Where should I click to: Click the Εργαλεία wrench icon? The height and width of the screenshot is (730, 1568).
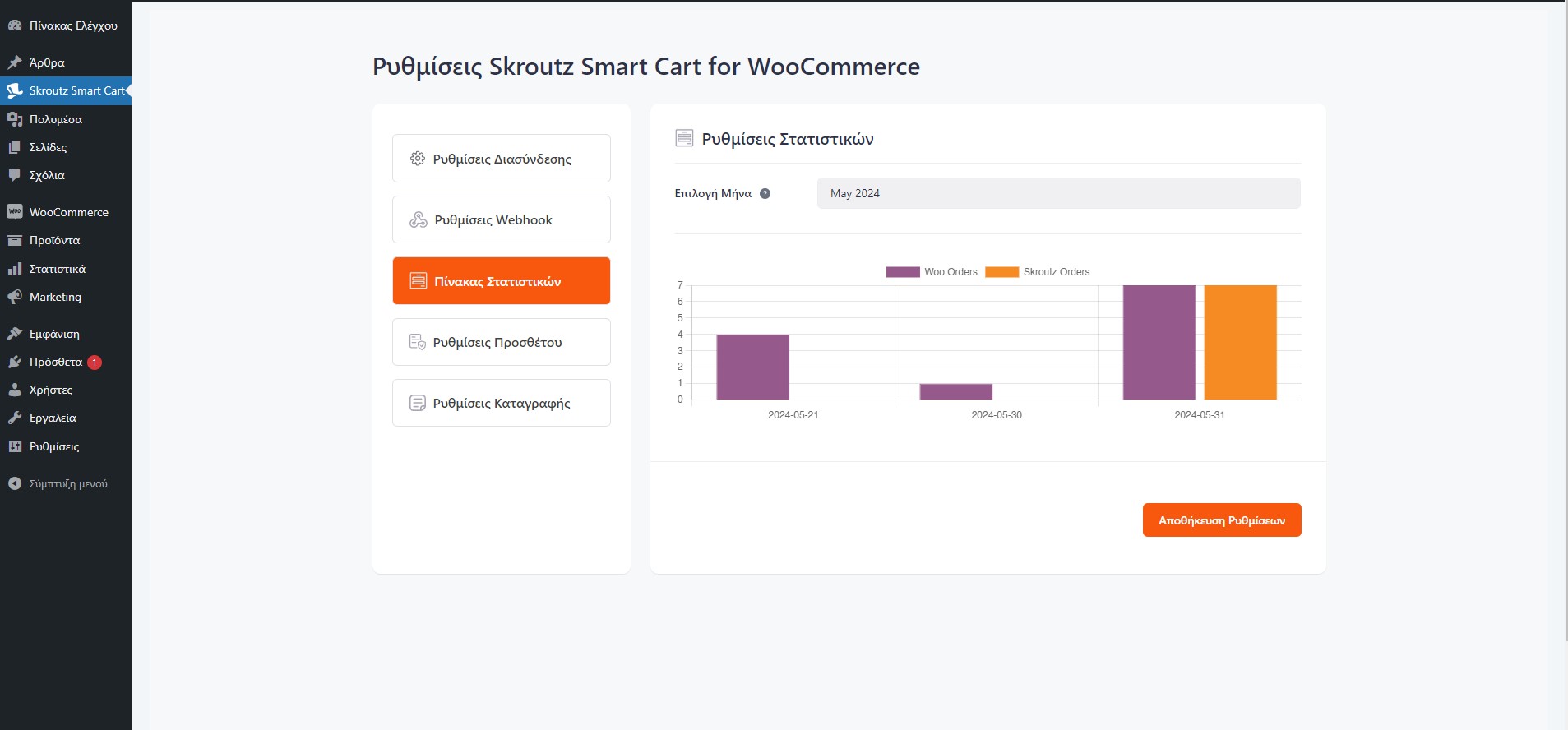pyautogui.click(x=15, y=418)
